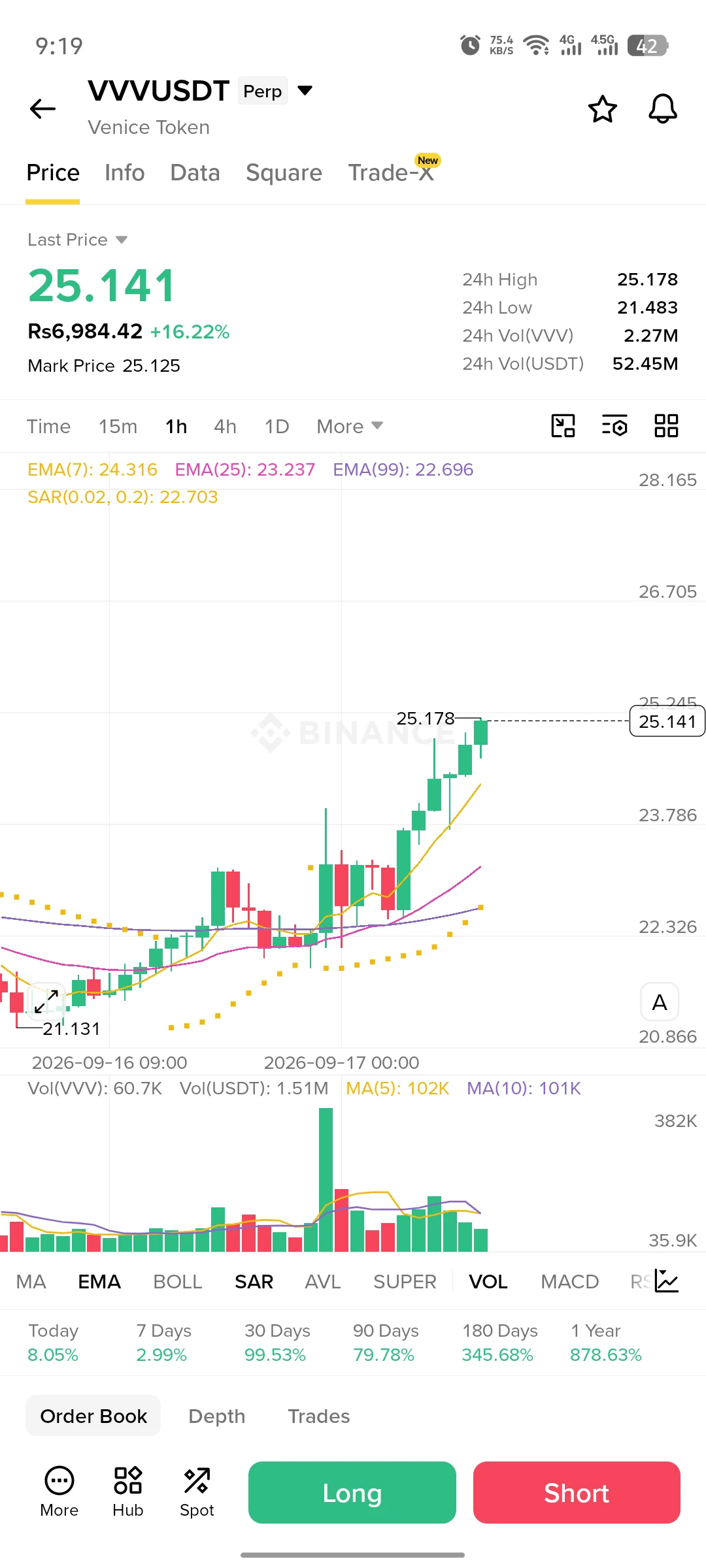This screenshot has height=1568, width=706.
Task: Tap the MA(5): 102K volume label
Action: click(397, 1088)
